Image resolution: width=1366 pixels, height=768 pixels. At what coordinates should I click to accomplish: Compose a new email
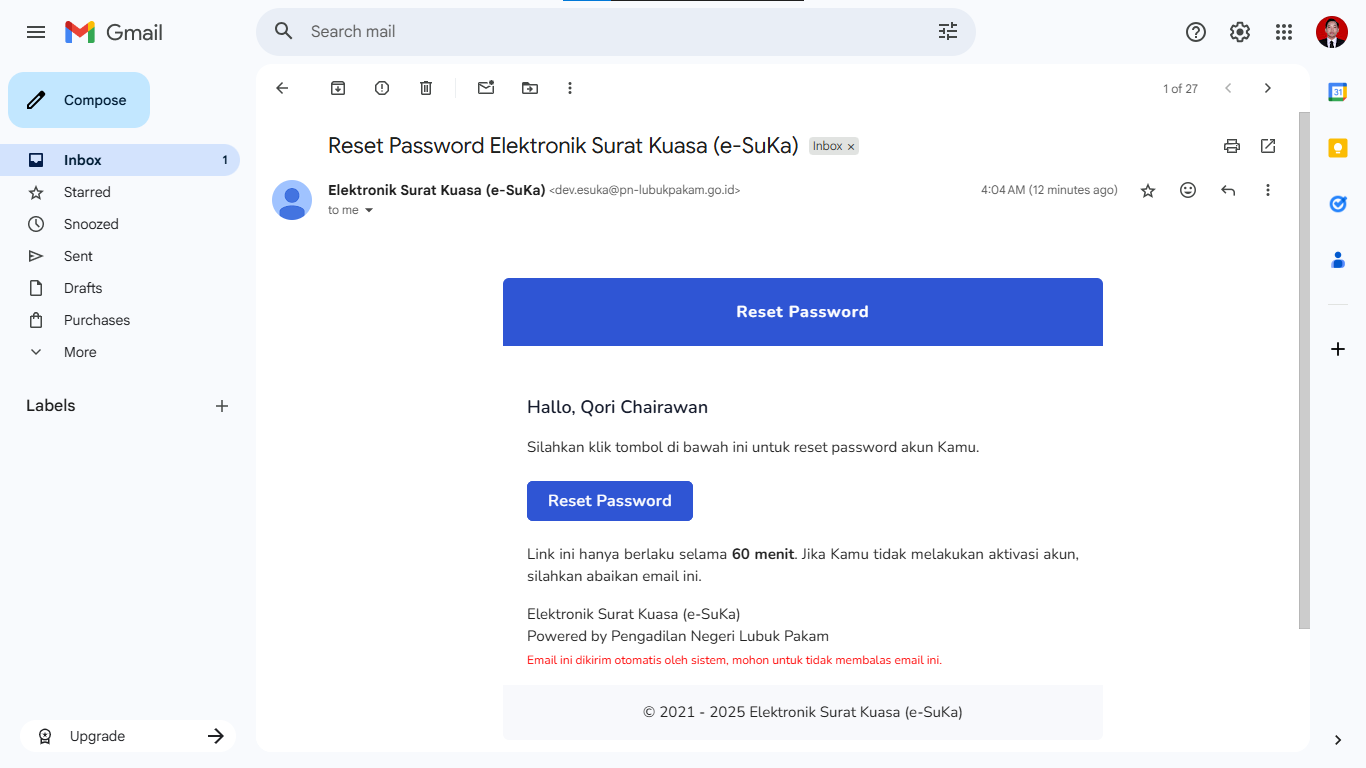(79, 100)
